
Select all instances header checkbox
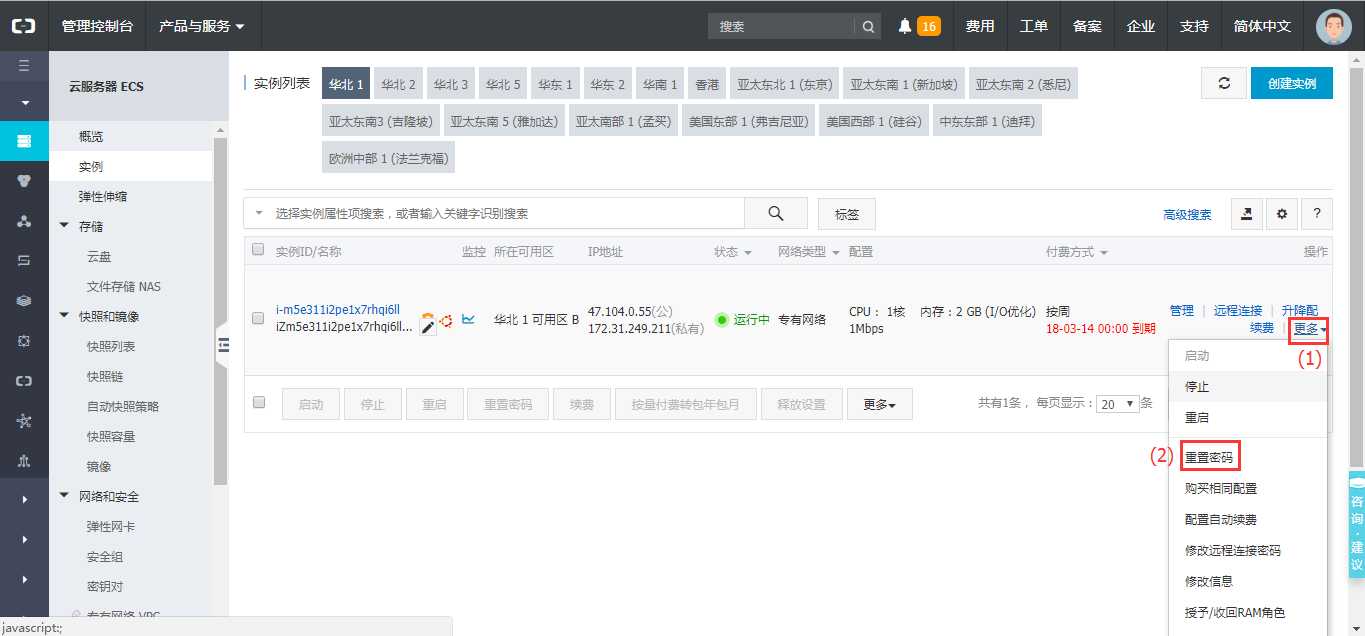(x=258, y=249)
